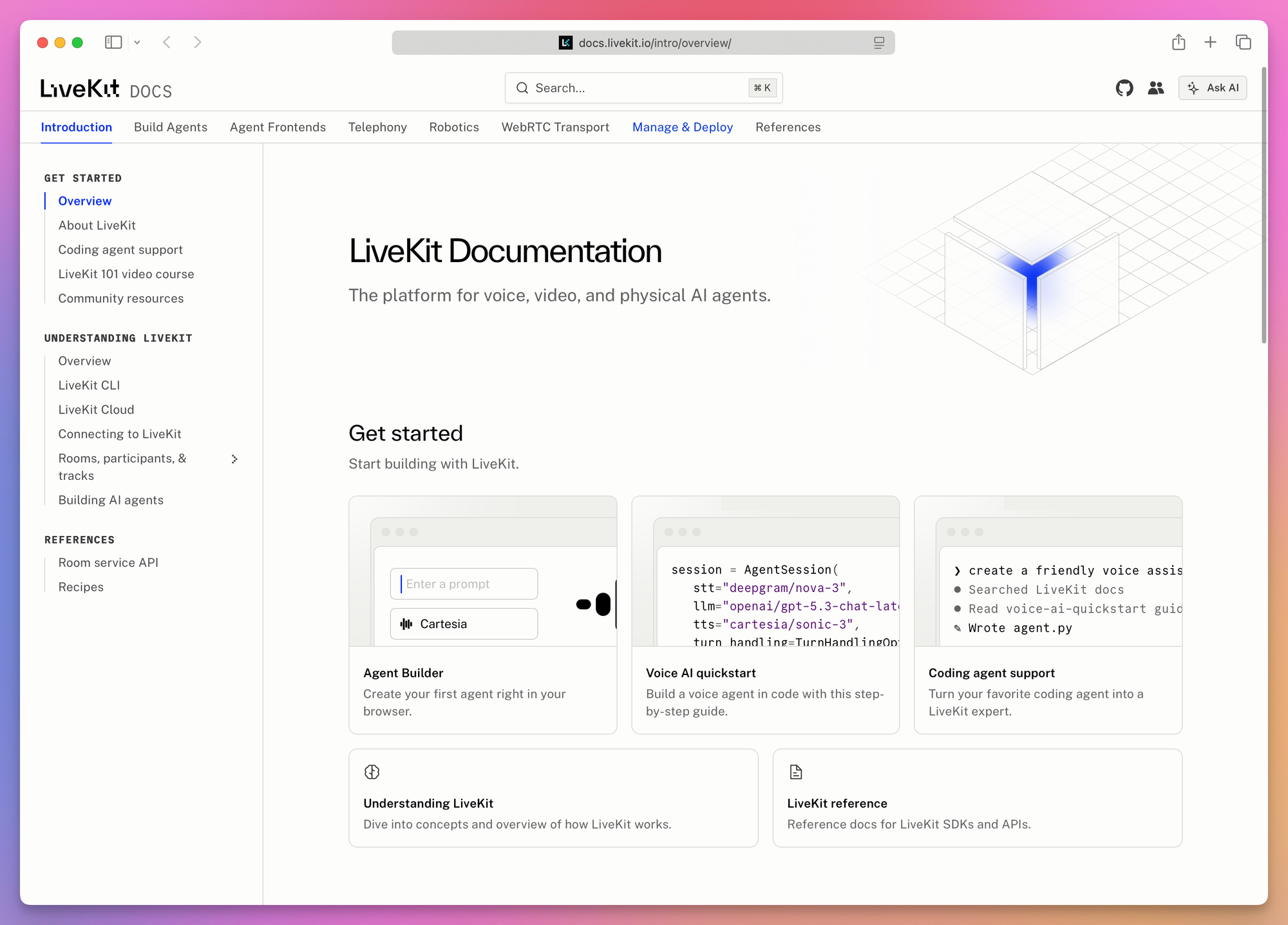1288x925 pixels.
Task: Expand Rooms, participants, & tracks chevron
Action: click(x=234, y=459)
